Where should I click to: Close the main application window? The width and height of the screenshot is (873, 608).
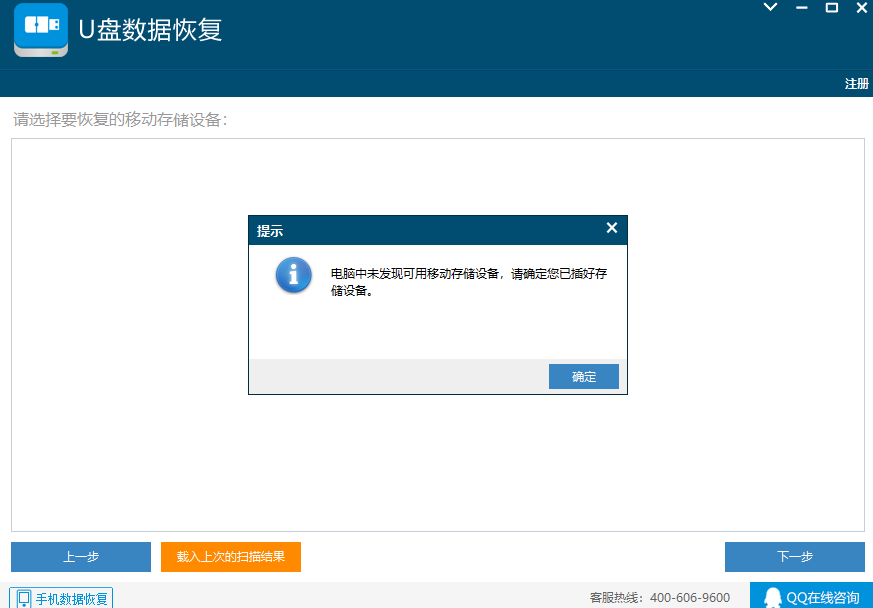861,7
